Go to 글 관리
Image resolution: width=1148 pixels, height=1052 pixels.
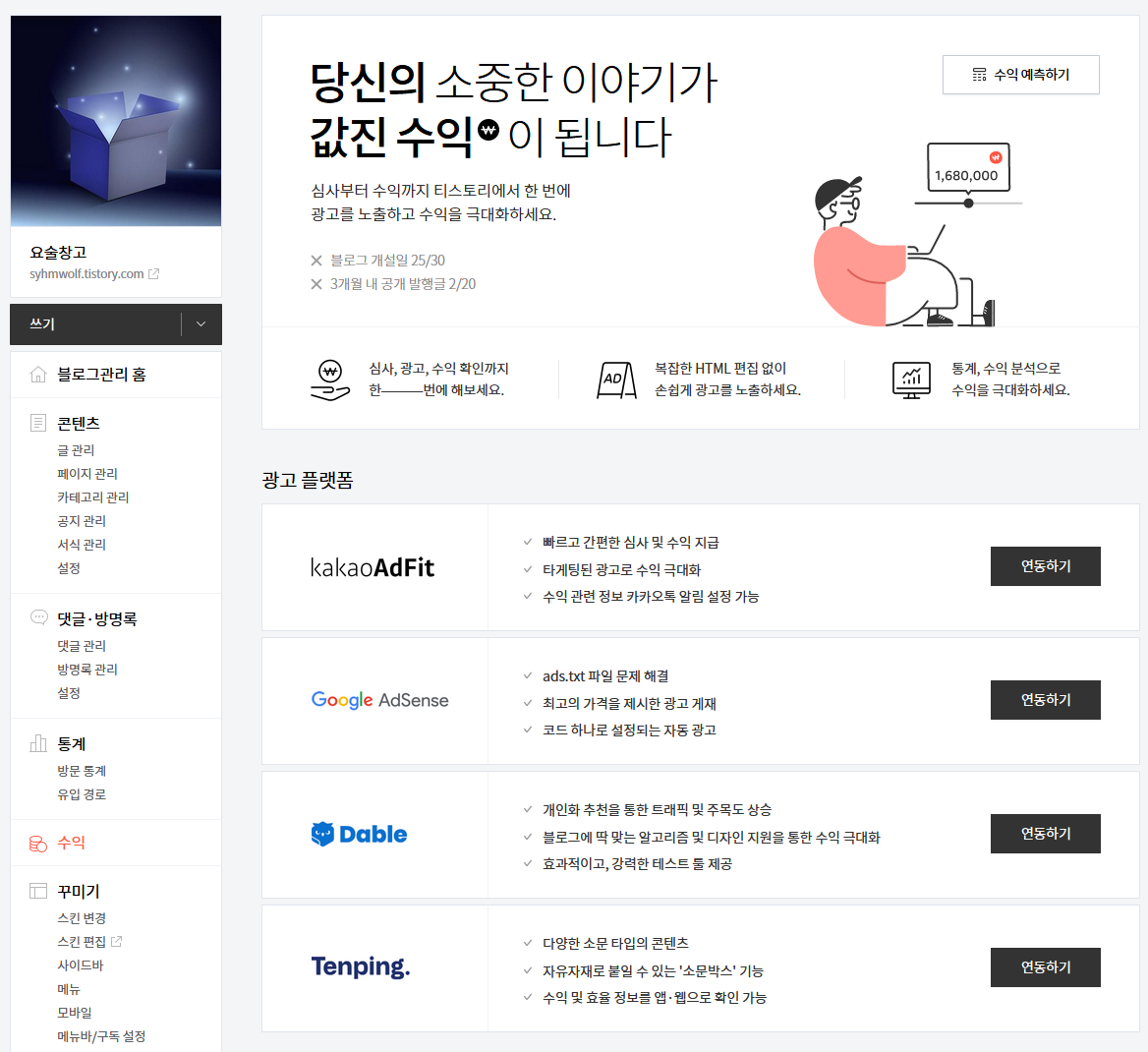coord(76,450)
